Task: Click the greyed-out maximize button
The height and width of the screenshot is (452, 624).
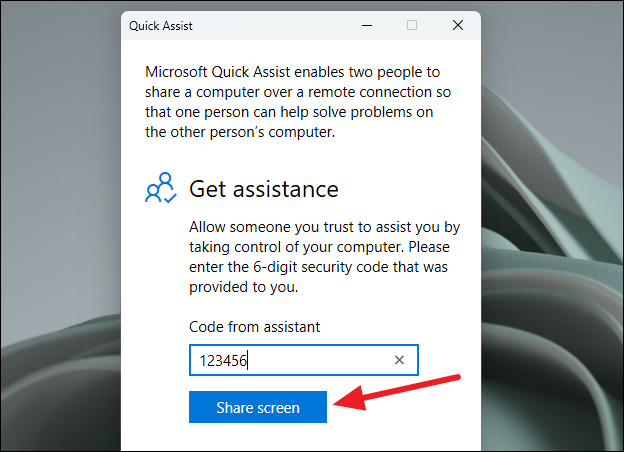Action: 412,25
